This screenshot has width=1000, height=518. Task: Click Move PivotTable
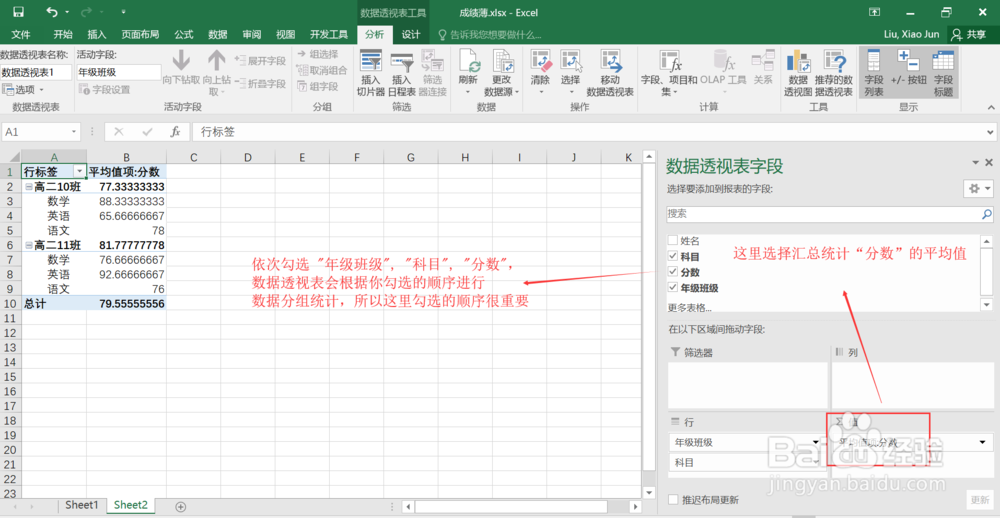coord(610,73)
